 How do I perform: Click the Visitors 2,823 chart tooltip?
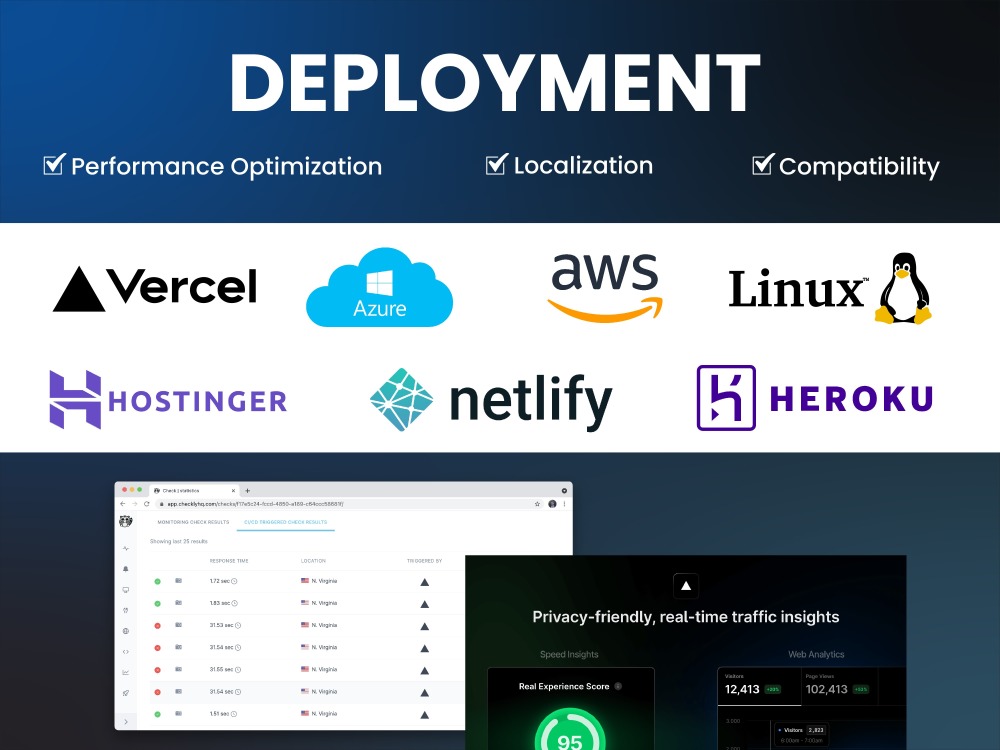[801, 735]
